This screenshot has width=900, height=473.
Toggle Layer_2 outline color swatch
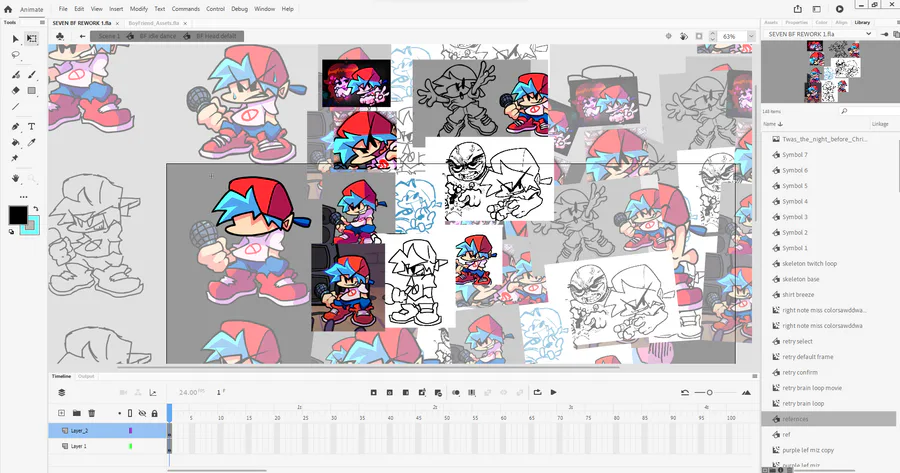point(131,431)
